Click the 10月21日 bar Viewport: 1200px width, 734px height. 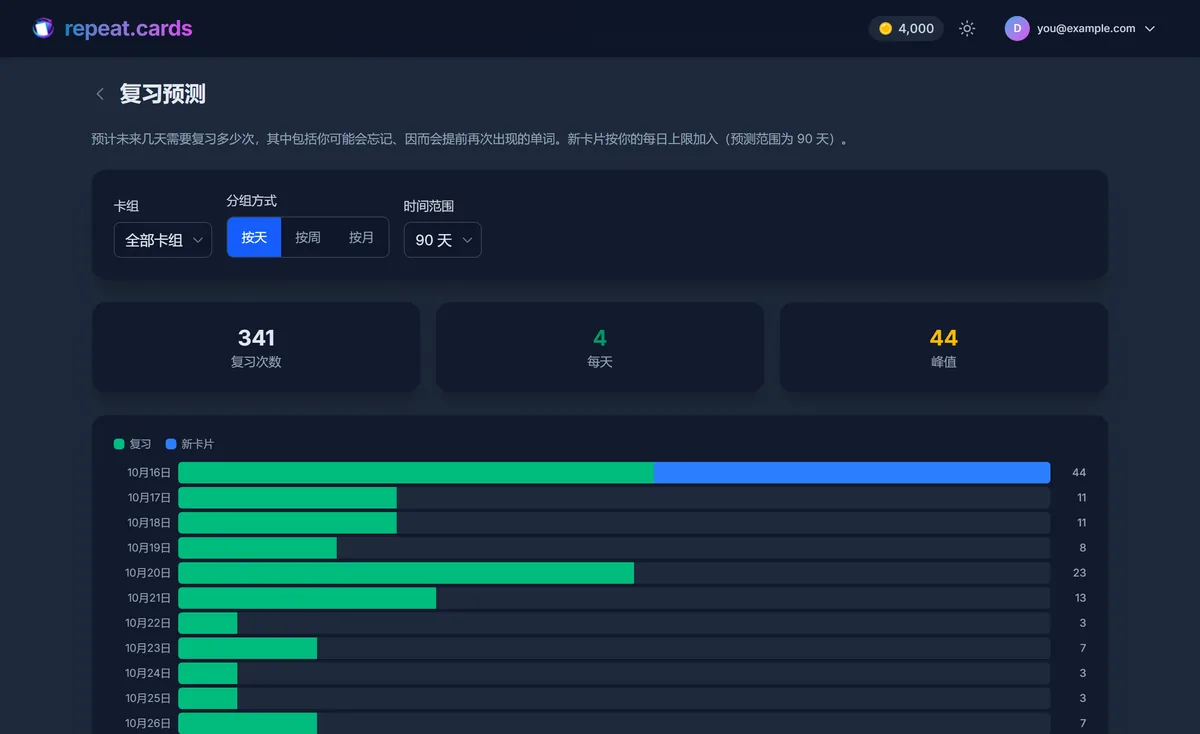[x=307, y=598]
